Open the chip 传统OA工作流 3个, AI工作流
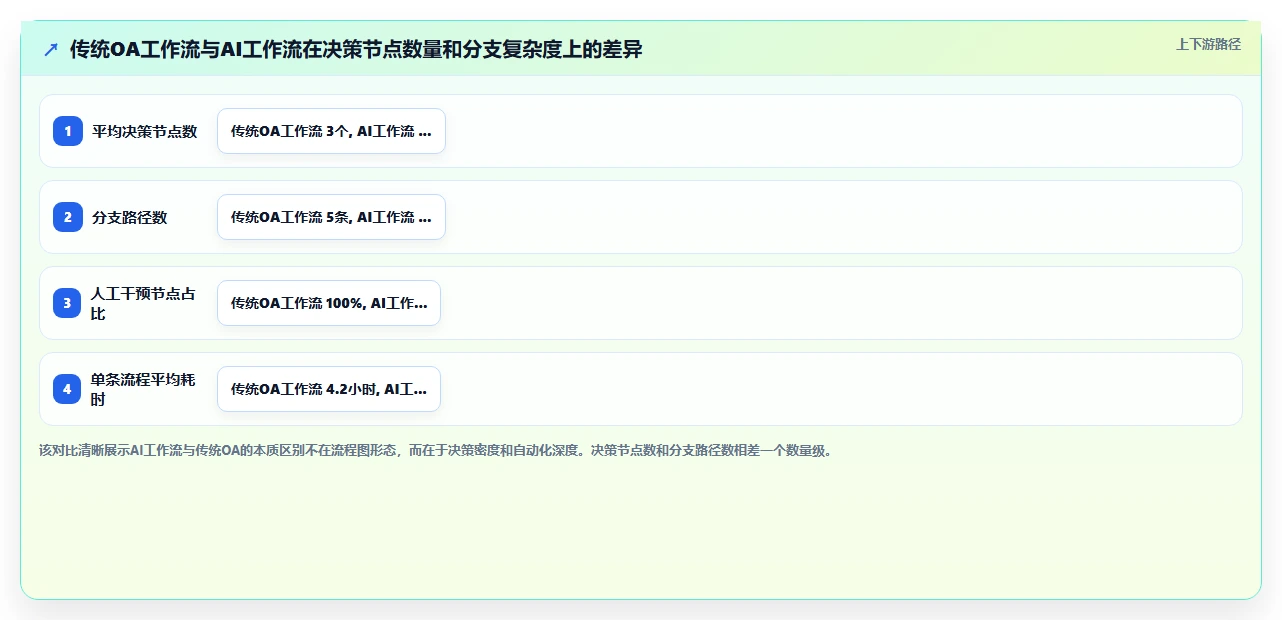This screenshot has height=620, width=1282. [331, 131]
